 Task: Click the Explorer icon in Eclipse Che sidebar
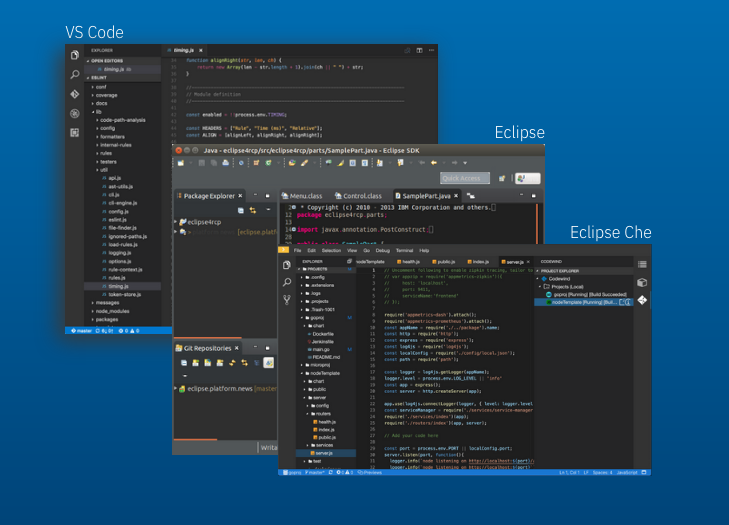point(287,265)
